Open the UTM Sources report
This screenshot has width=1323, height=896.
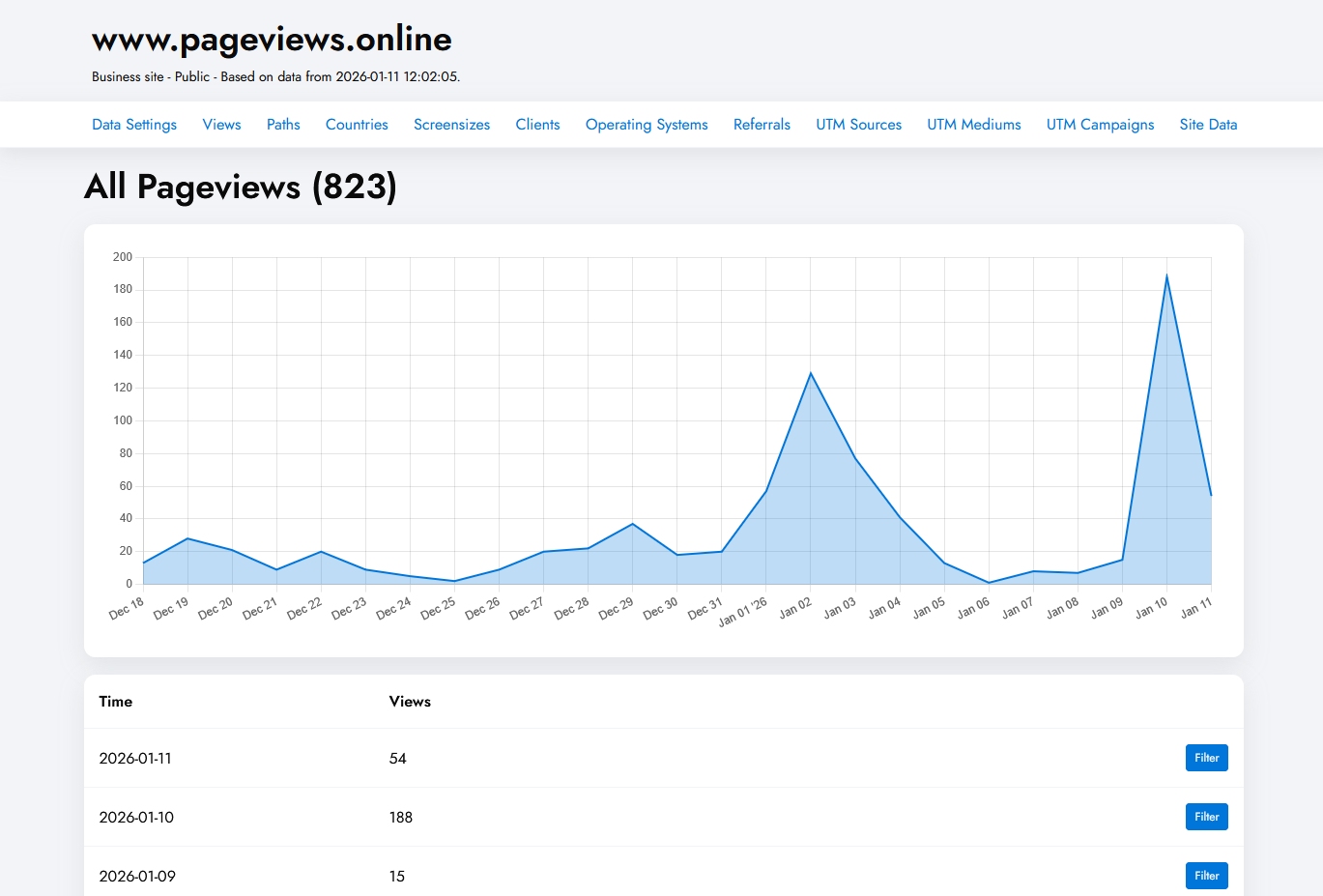coord(858,124)
